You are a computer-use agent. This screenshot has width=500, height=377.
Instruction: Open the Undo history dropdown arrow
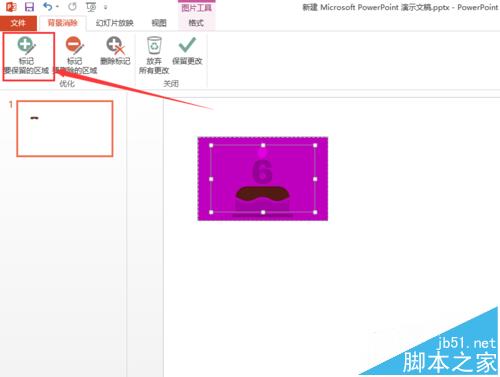[x=58, y=7]
